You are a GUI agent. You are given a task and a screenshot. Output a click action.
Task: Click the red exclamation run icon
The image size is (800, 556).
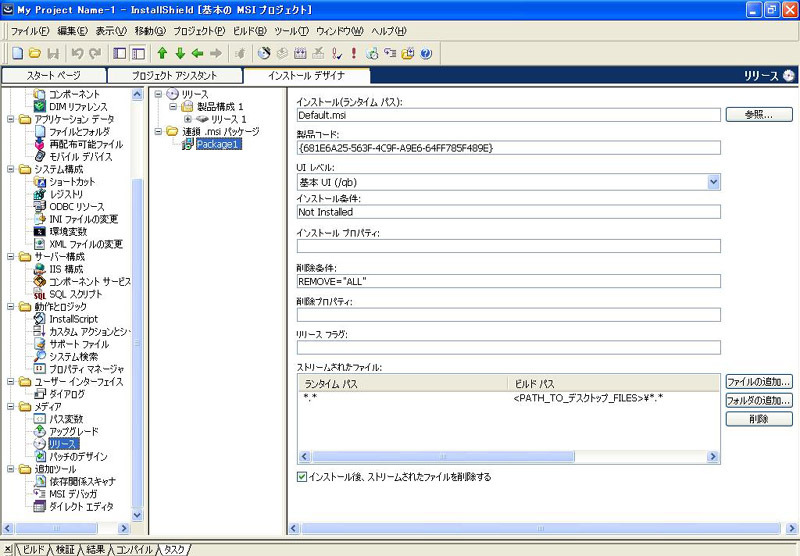click(354, 53)
